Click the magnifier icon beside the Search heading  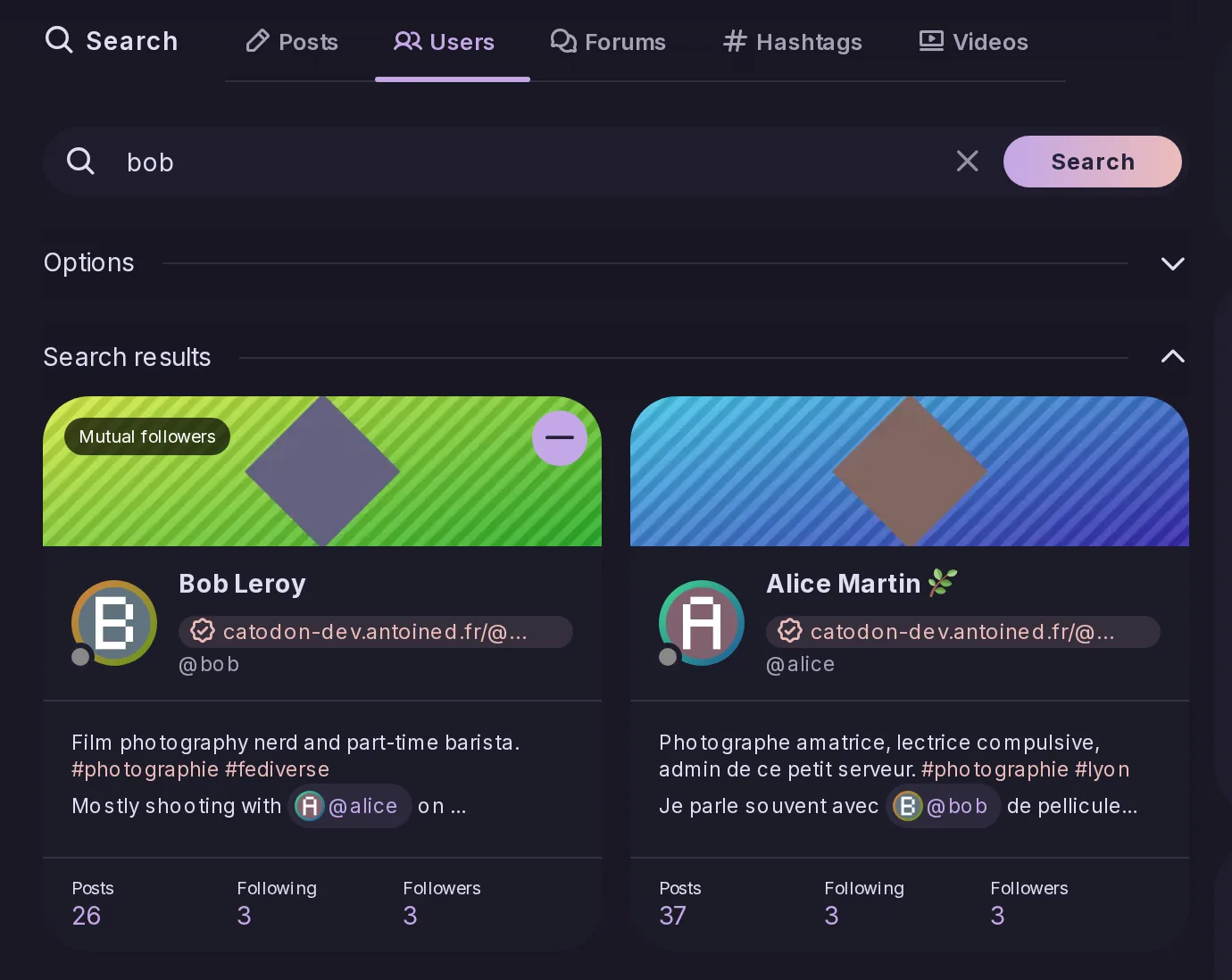coord(59,39)
